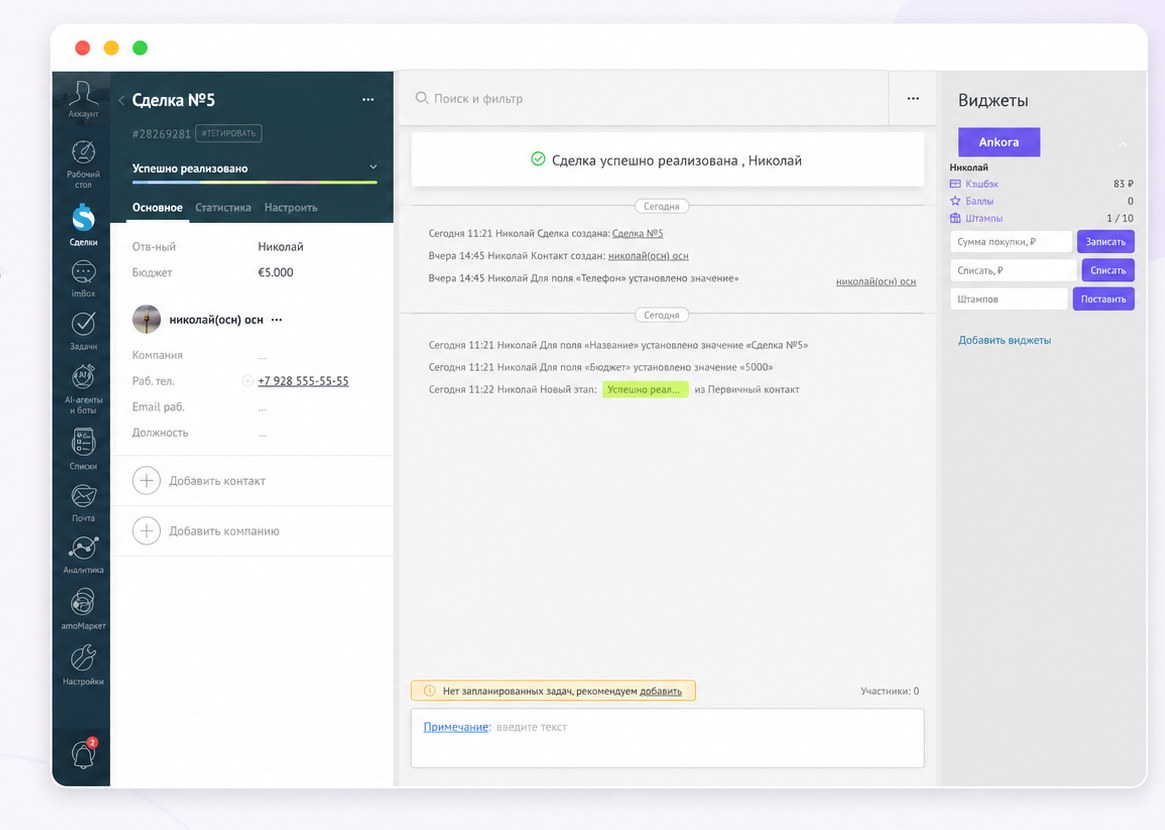
Task: Switch to the Статистика tab
Action: coord(223,207)
